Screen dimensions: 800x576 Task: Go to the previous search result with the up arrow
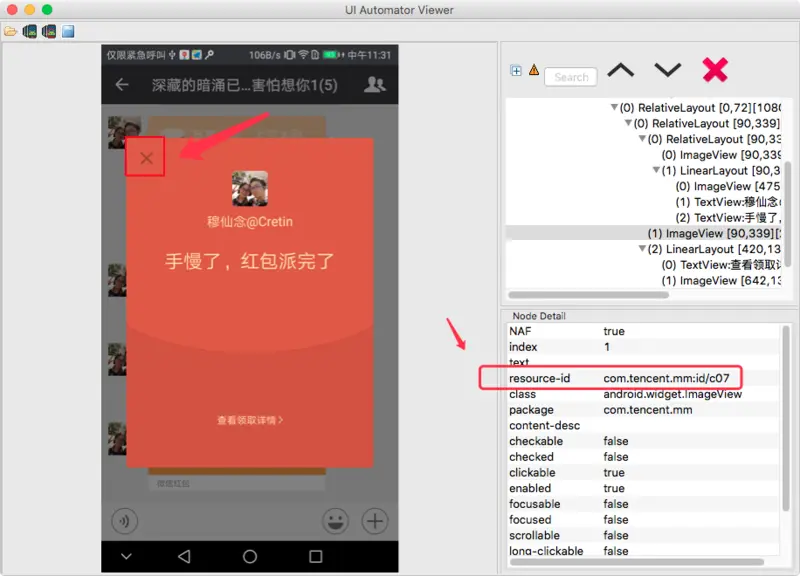coord(620,70)
